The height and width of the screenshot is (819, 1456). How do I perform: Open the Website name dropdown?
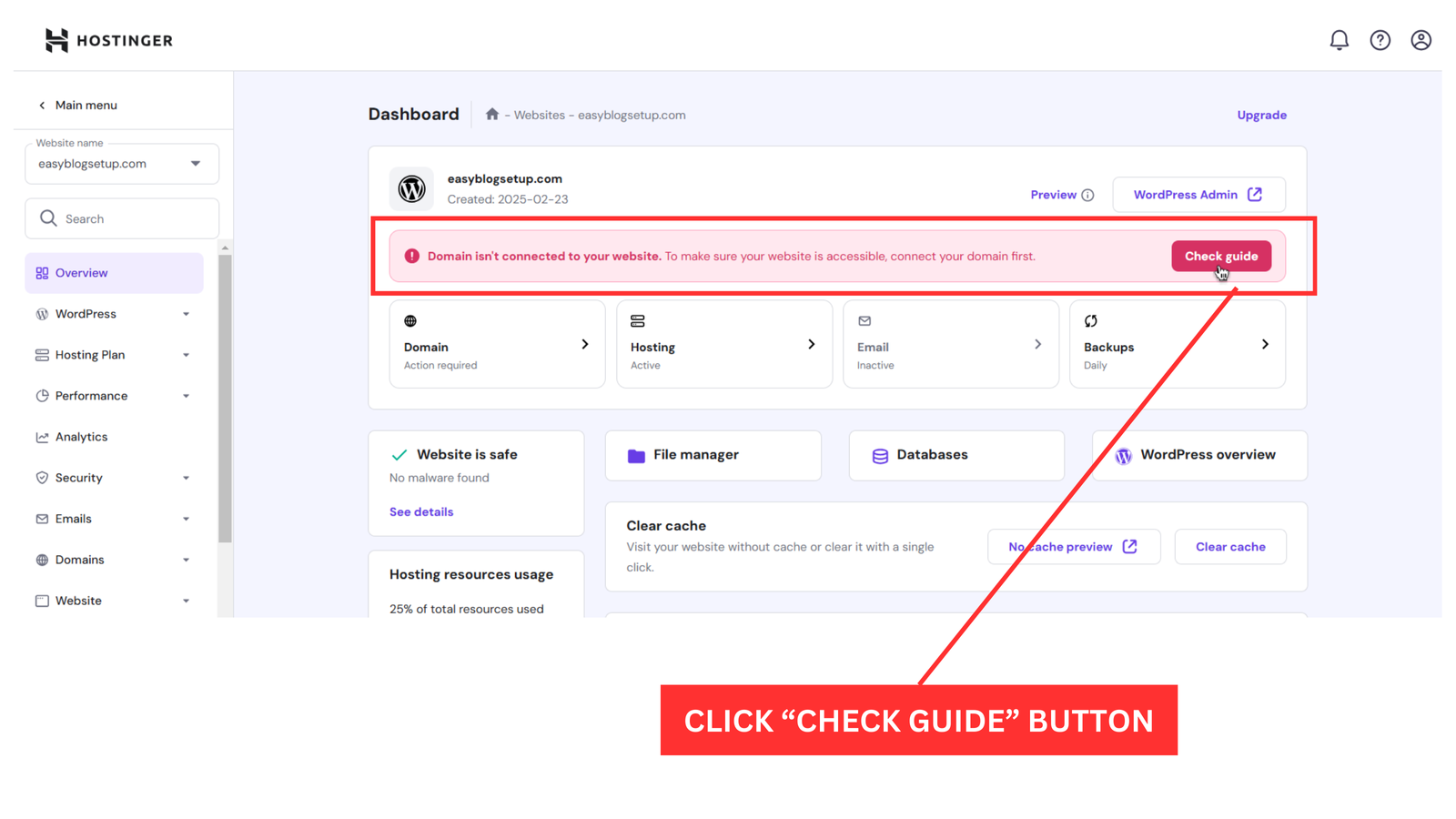(122, 164)
